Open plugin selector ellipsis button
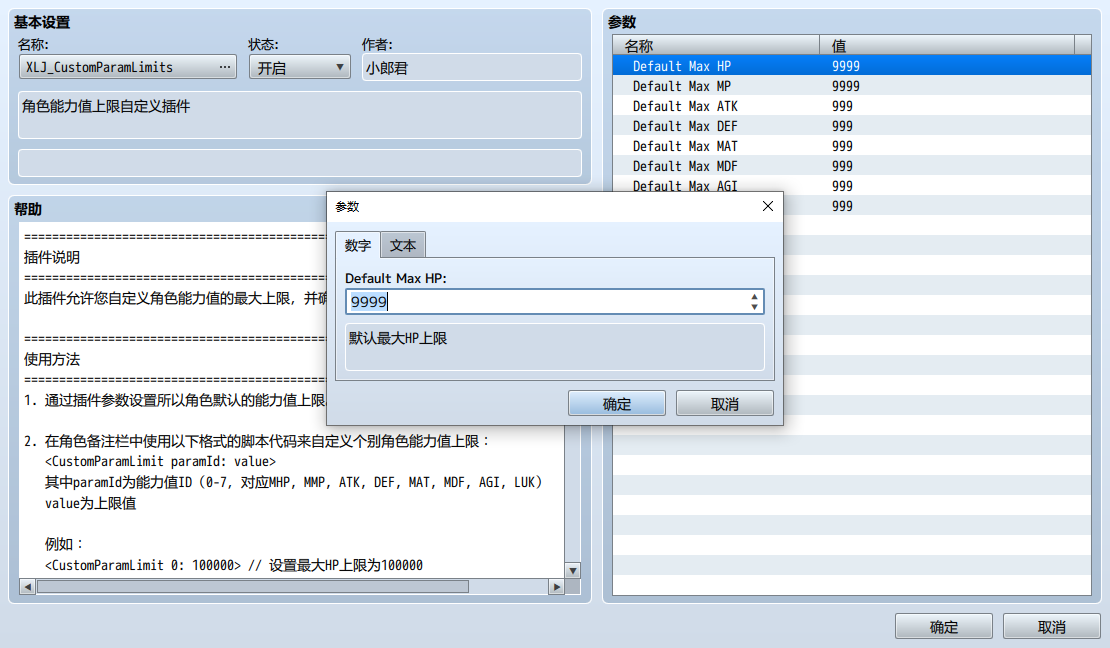This screenshot has height=648, width=1110. coord(224,67)
